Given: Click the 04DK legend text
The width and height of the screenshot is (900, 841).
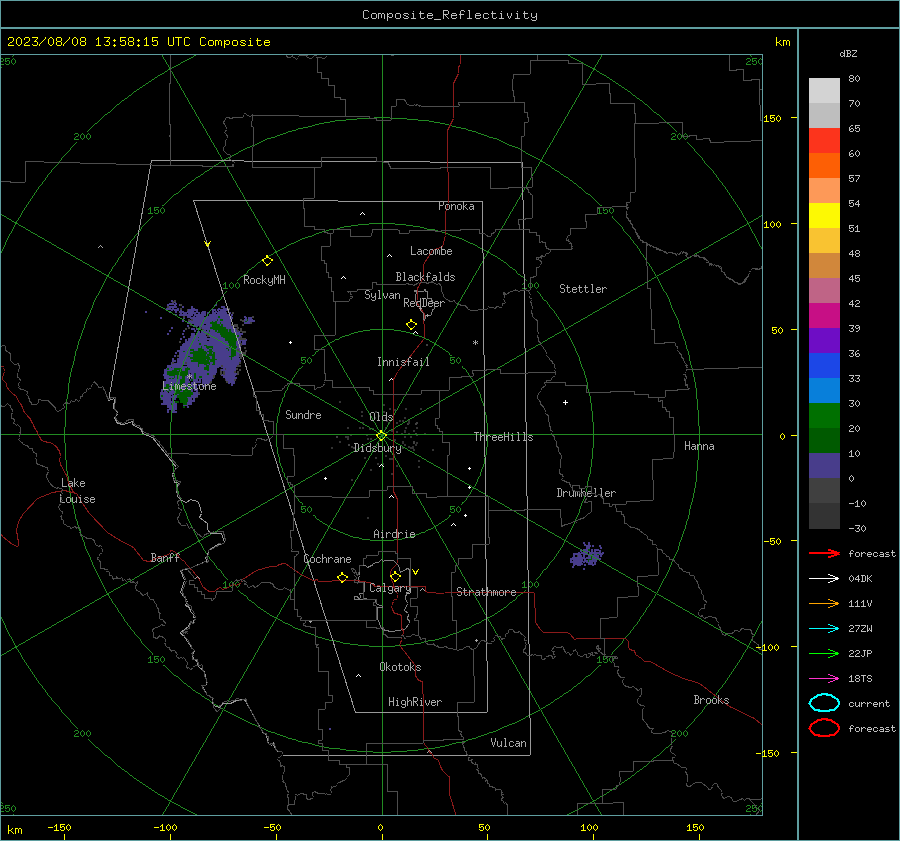Looking at the screenshot, I should click(x=860, y=579).
